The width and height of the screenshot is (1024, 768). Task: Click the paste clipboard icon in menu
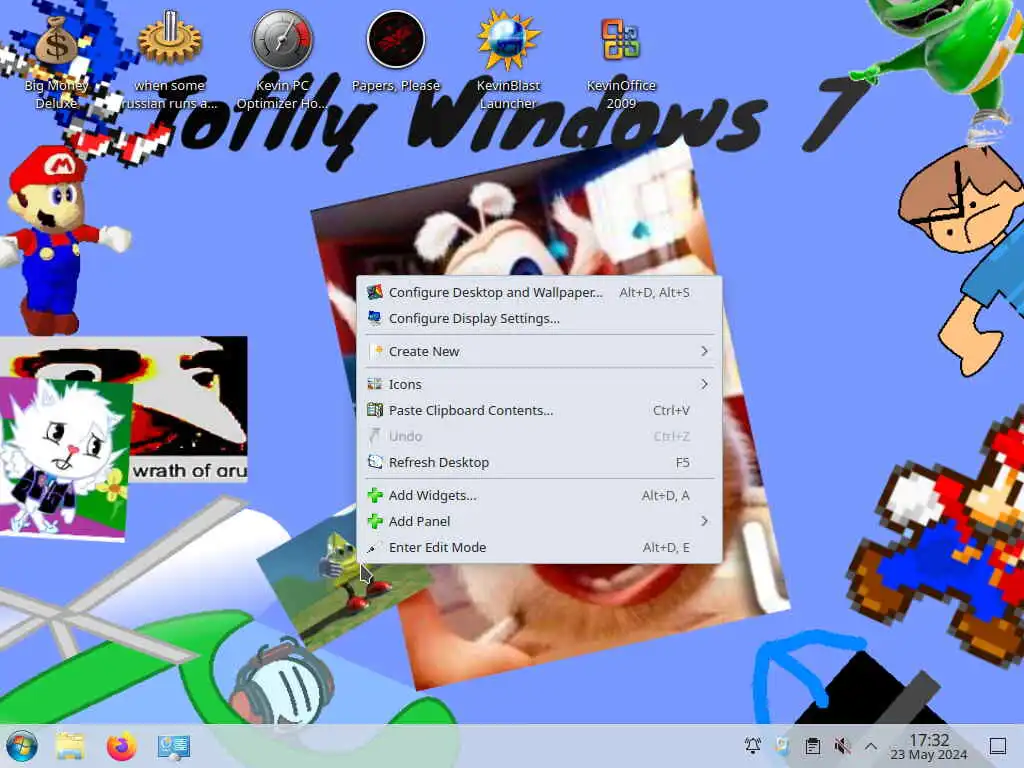(x=375, y=409)
